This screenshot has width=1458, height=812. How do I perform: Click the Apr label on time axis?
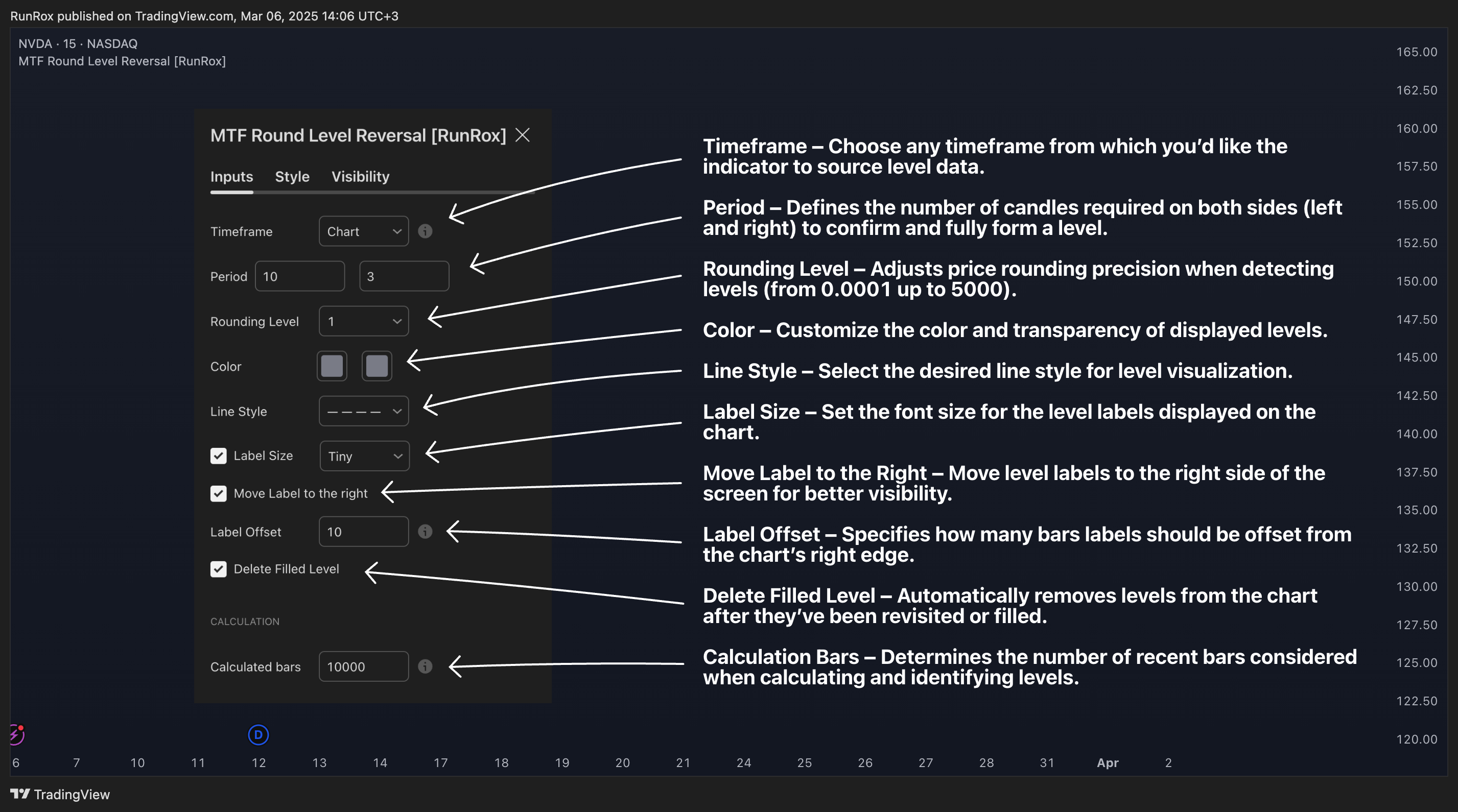coord(1108,763)
